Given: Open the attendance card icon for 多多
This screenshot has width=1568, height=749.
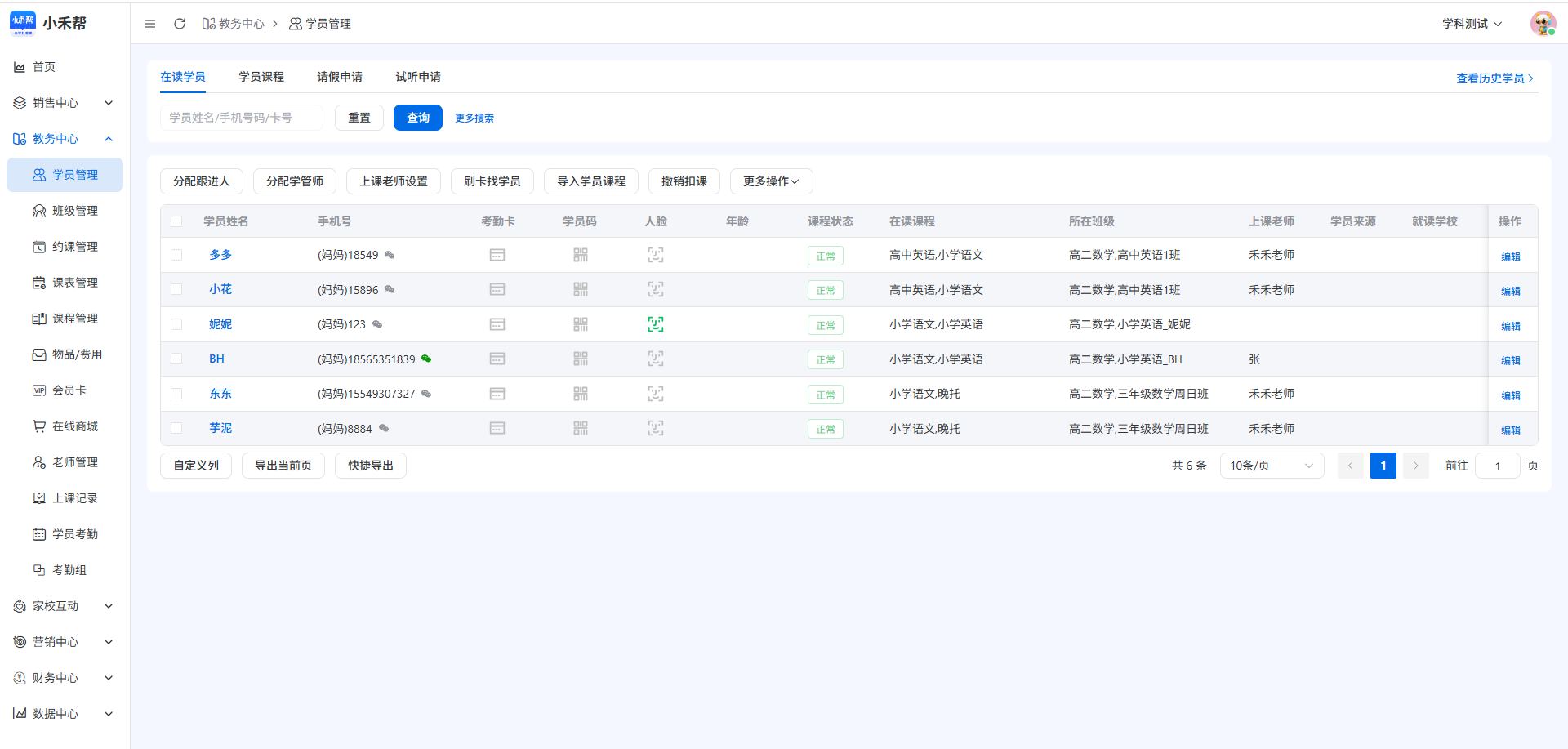Looking at the screenshot, I should click(x=497, y=255).
